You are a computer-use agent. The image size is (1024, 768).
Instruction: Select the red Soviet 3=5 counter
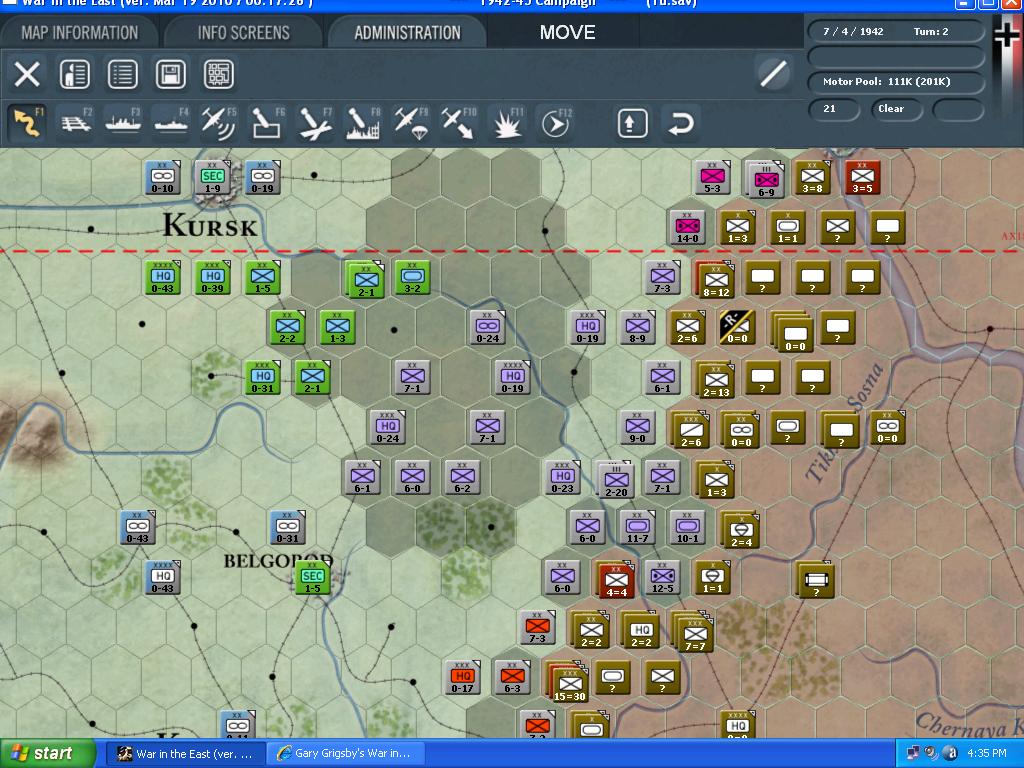pos(862,178)
